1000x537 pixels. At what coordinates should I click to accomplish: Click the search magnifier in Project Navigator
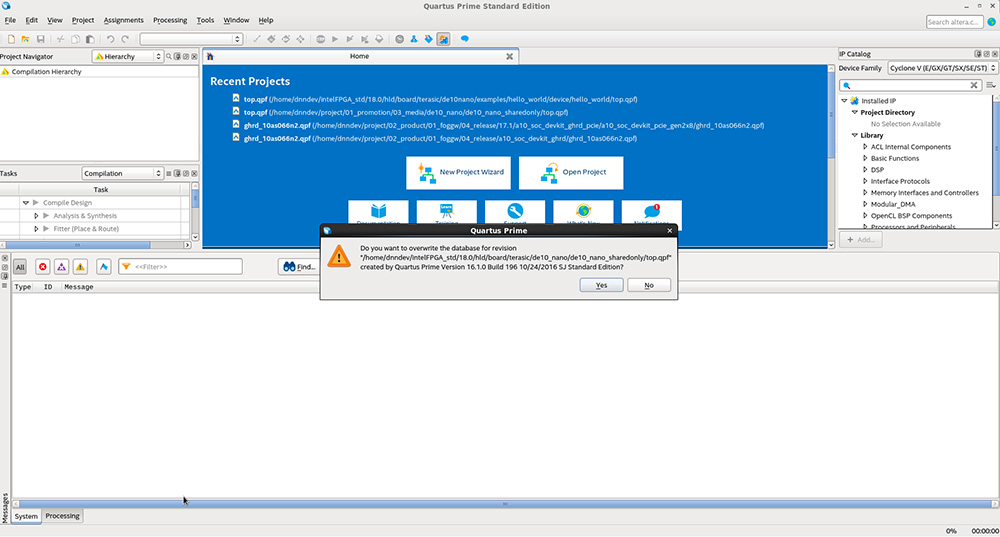[169, 57]
